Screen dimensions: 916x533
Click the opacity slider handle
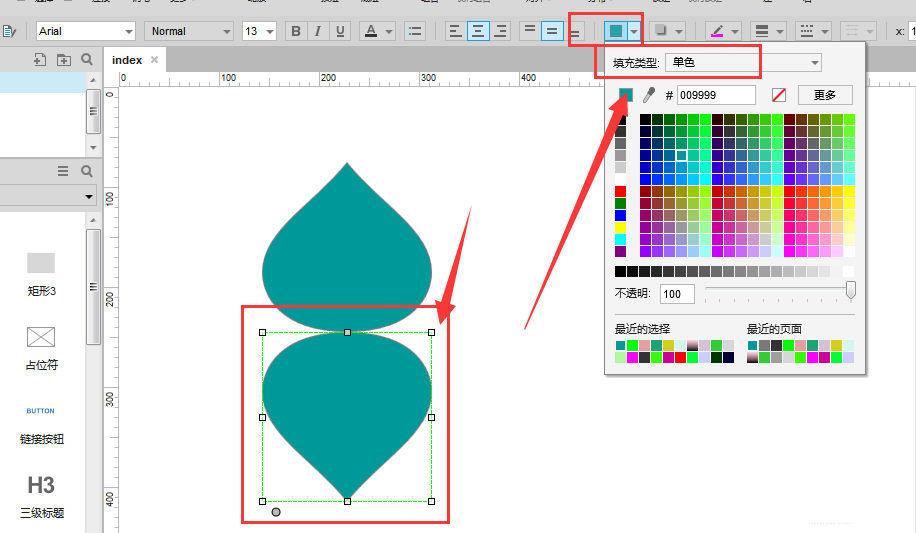point(851,289)
